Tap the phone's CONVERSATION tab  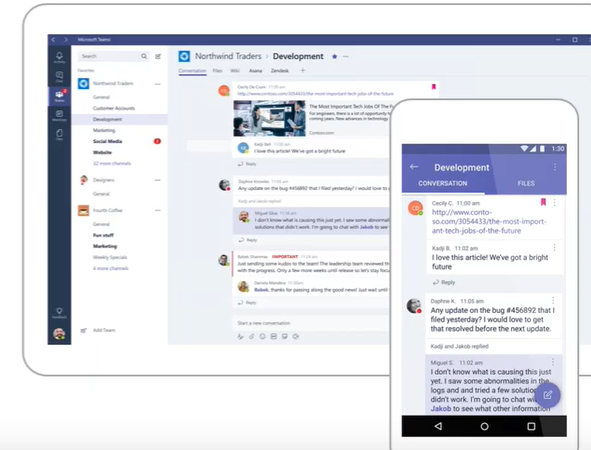point(442,183)
